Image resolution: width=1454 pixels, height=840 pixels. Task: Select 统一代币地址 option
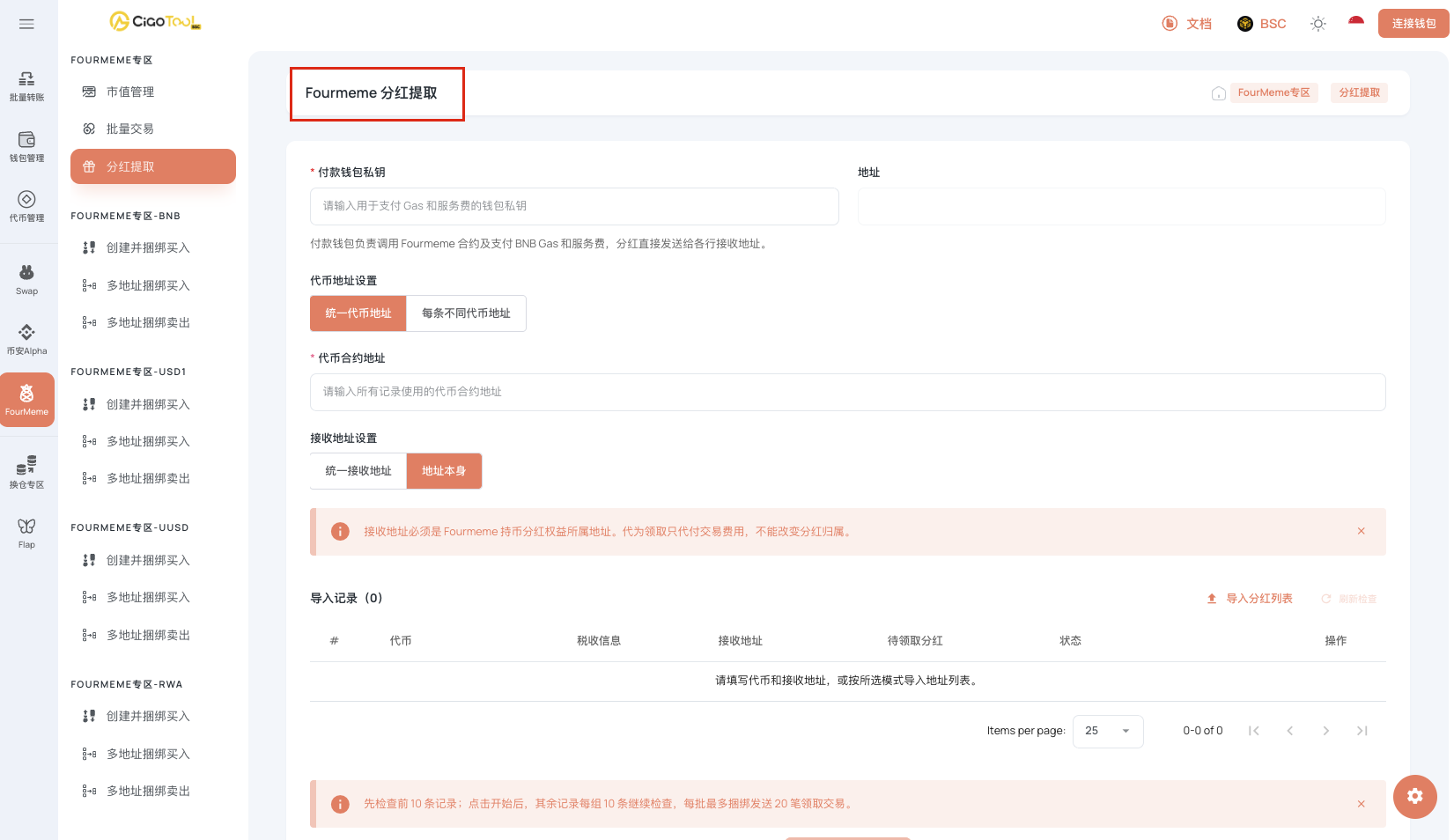click(x=358, y=313)
